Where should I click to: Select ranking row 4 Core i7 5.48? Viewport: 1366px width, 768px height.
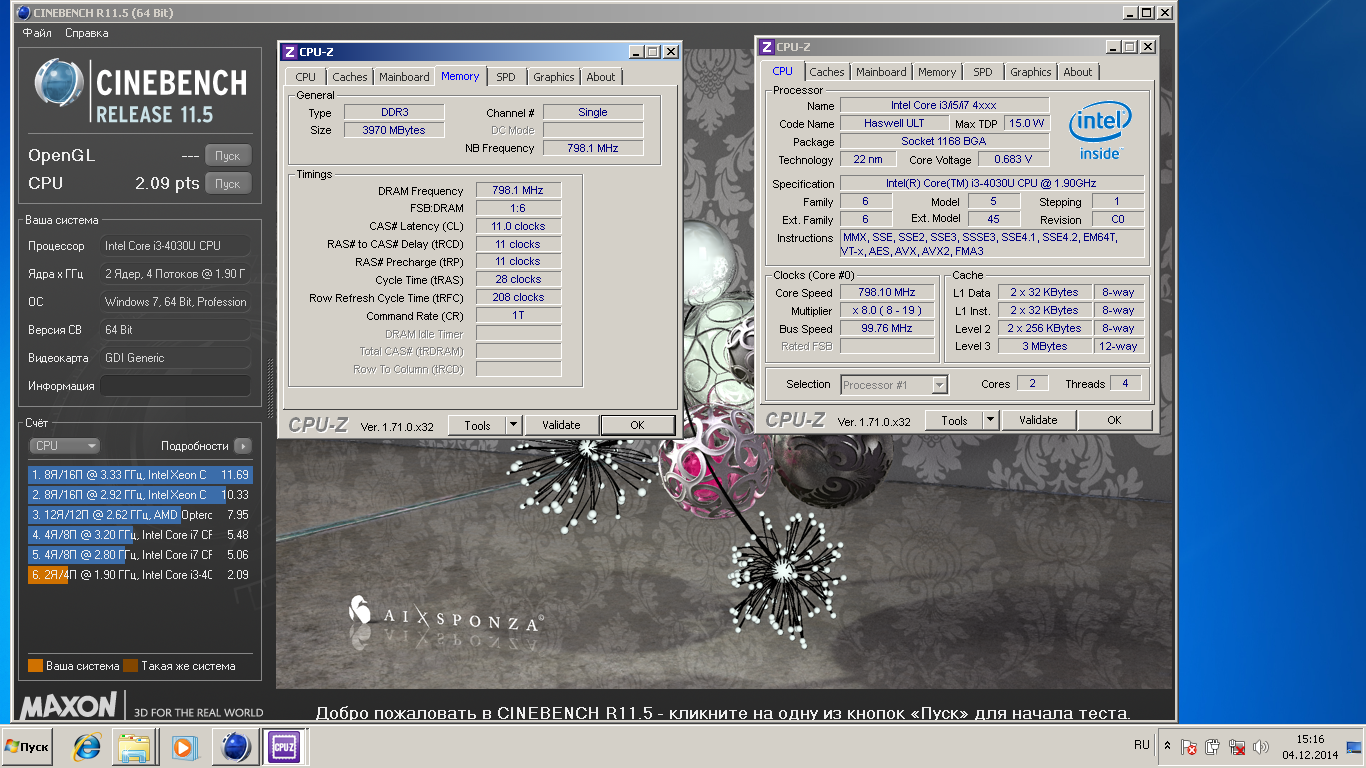pos(140,535)
